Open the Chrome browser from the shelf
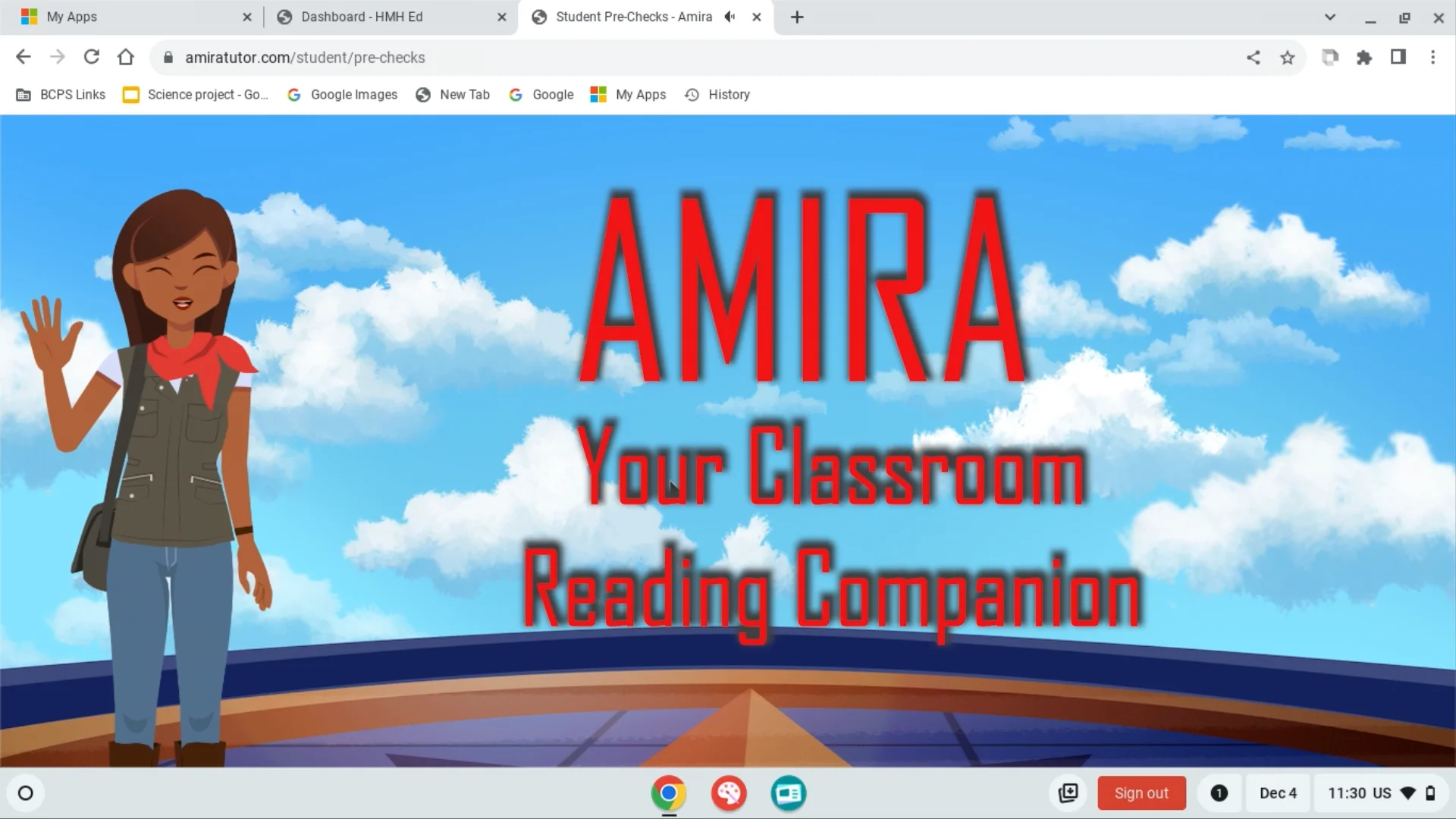The height and width of the screenshot is (819, 1456). [x=668, y=793]
